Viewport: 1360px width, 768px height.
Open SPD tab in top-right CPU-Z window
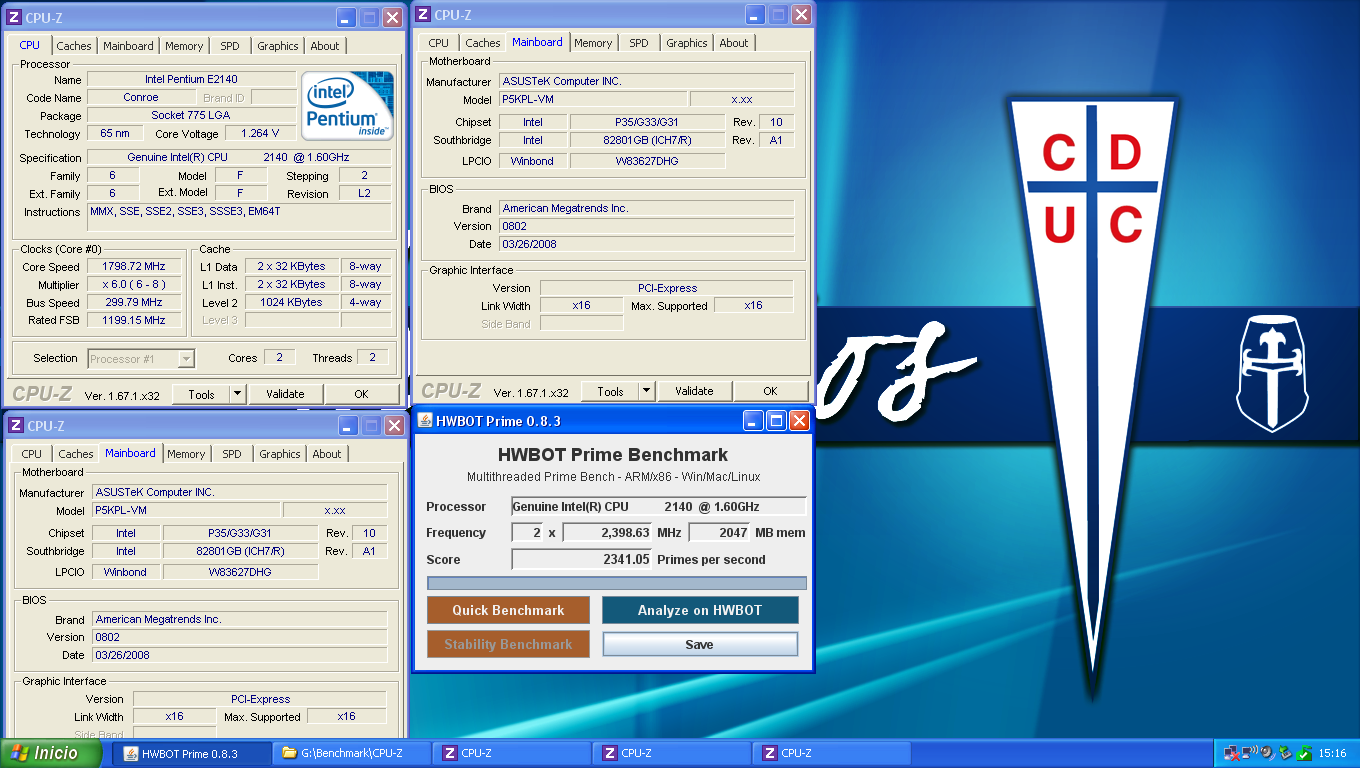tap(639, 43)
